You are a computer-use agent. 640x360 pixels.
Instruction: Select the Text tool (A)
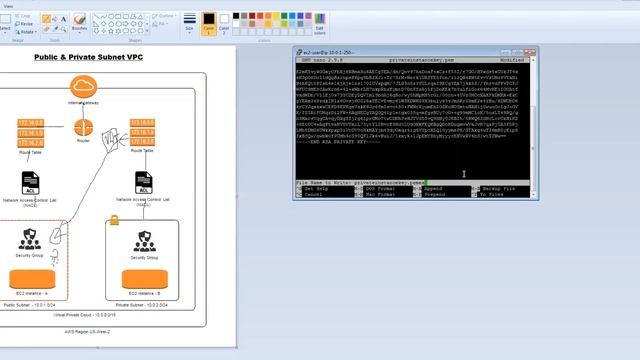(63, 19)
